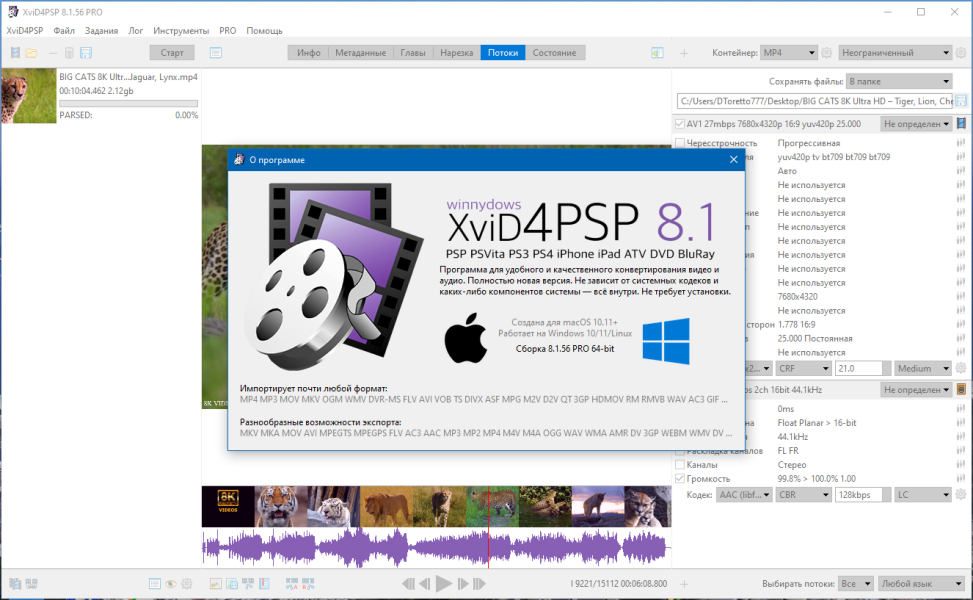Viewport: 973px width, 600px height.
Task: Open video codec settings gear beside Medium
Action: coord(961,368)
